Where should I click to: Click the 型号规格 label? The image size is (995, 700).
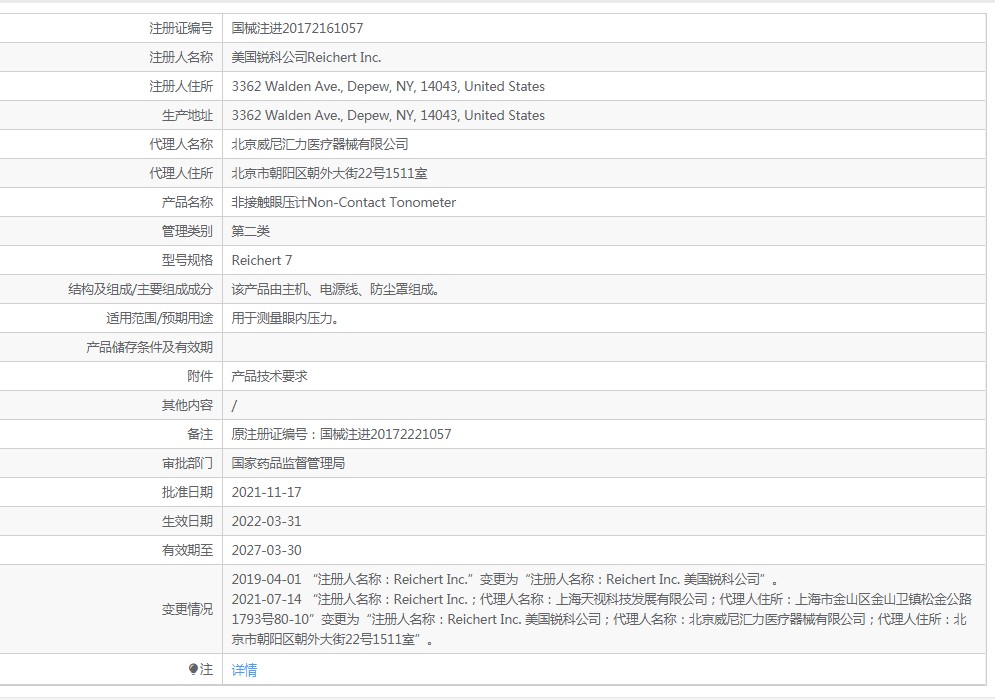(187, 260)
